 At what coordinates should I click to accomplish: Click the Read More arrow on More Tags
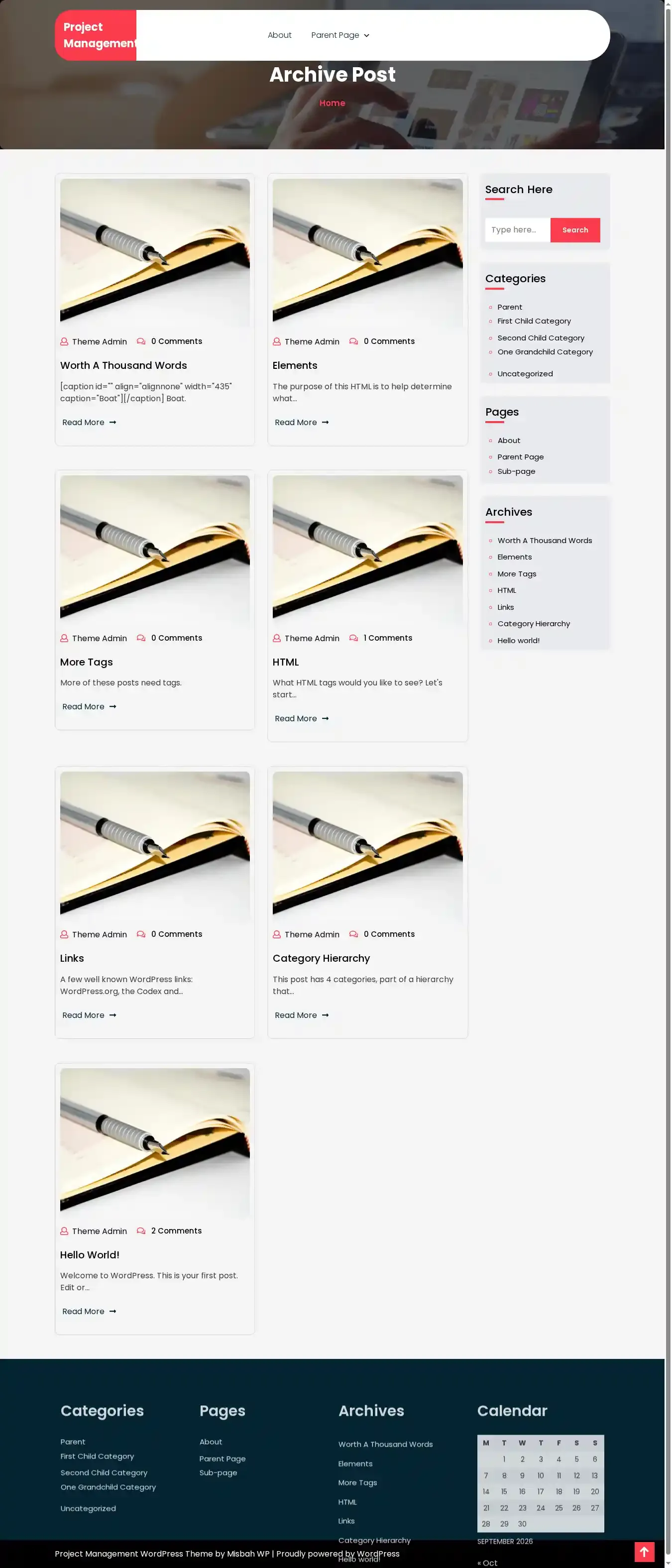[x=112, y=707]
